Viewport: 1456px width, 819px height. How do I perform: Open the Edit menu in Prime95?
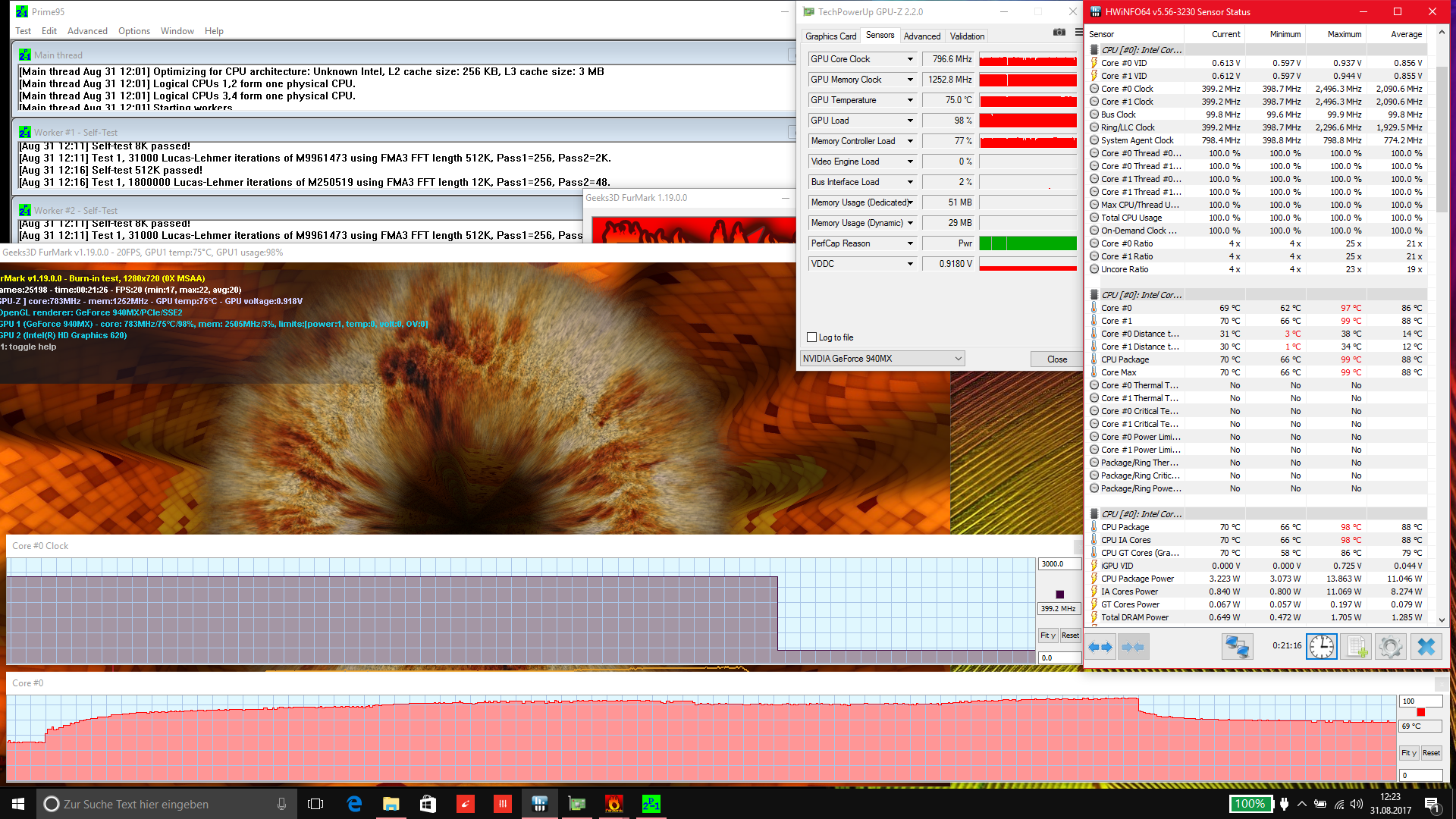coord(49,31)
